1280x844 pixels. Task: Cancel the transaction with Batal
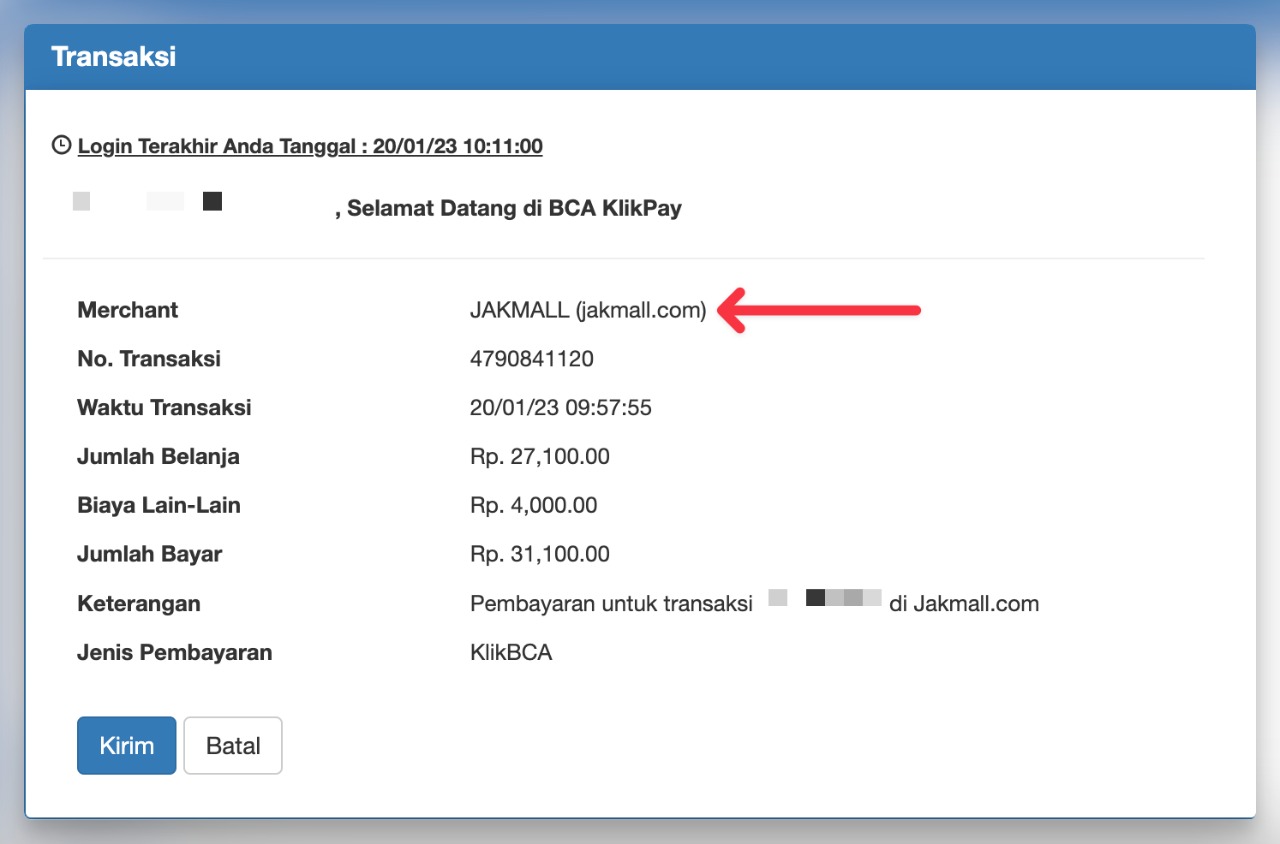tap(233, 745)
